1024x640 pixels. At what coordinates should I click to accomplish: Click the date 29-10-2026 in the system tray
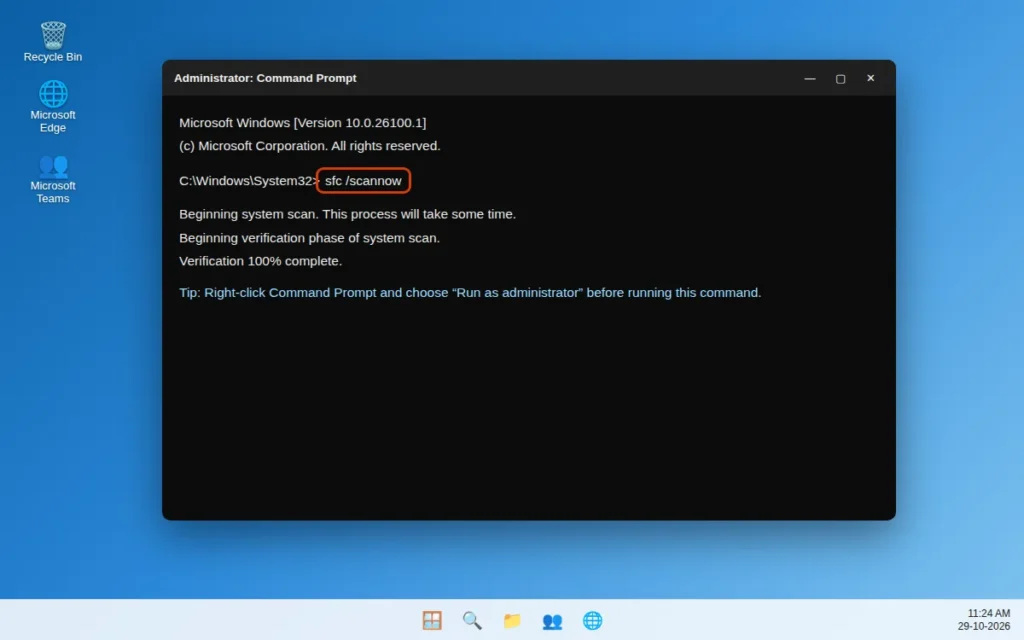tap(984, 626)
